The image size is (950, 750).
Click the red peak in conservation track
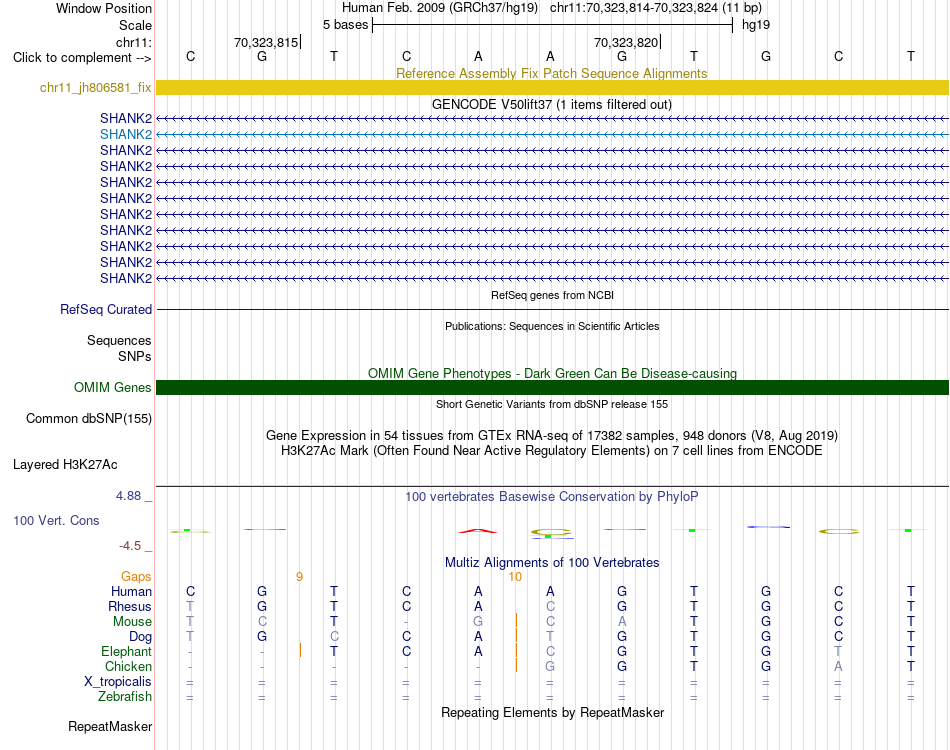478,531
